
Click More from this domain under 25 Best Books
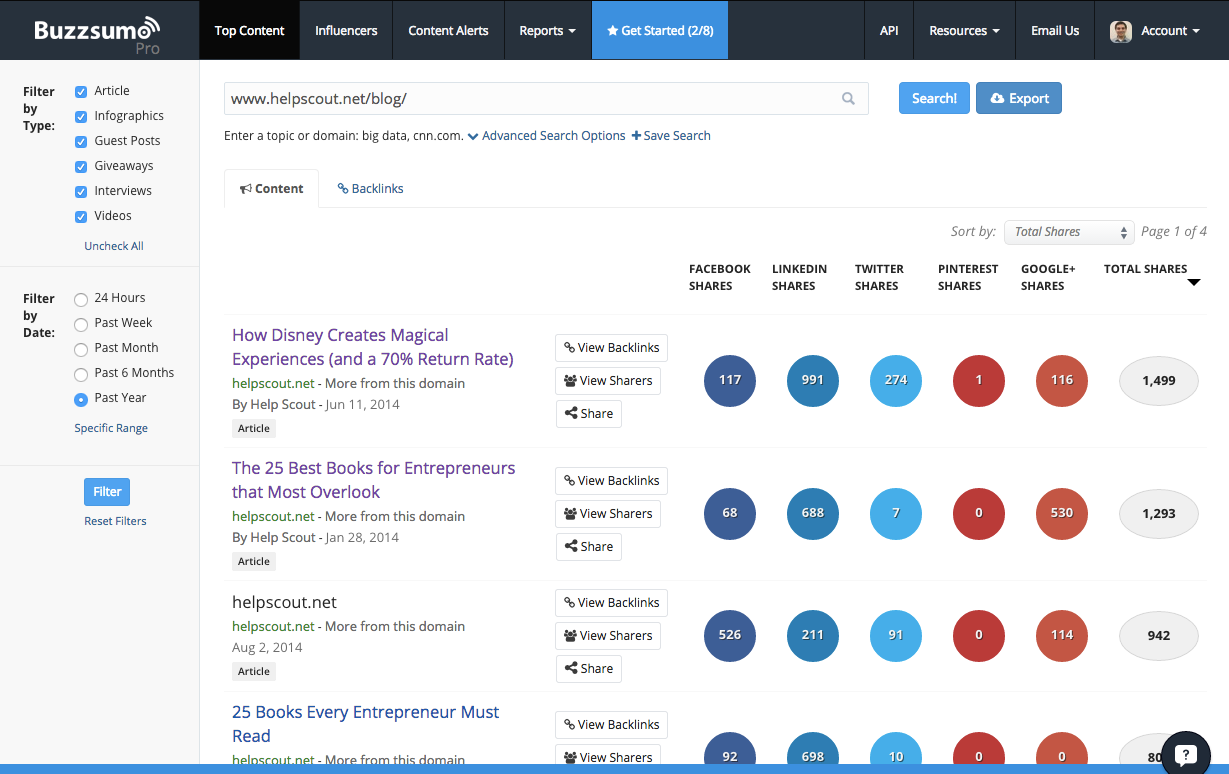[x=395, y=516]
